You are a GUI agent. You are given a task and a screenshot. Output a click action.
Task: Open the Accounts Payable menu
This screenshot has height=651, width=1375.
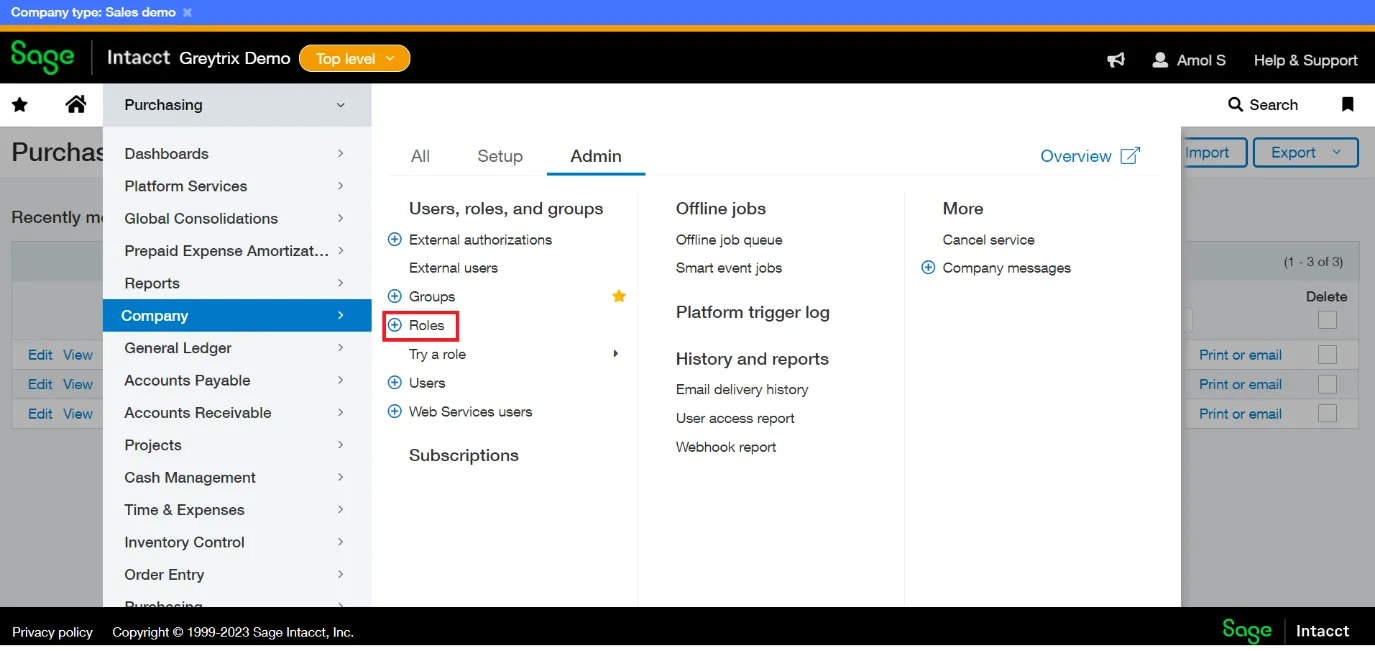click(x=237, y=380)
